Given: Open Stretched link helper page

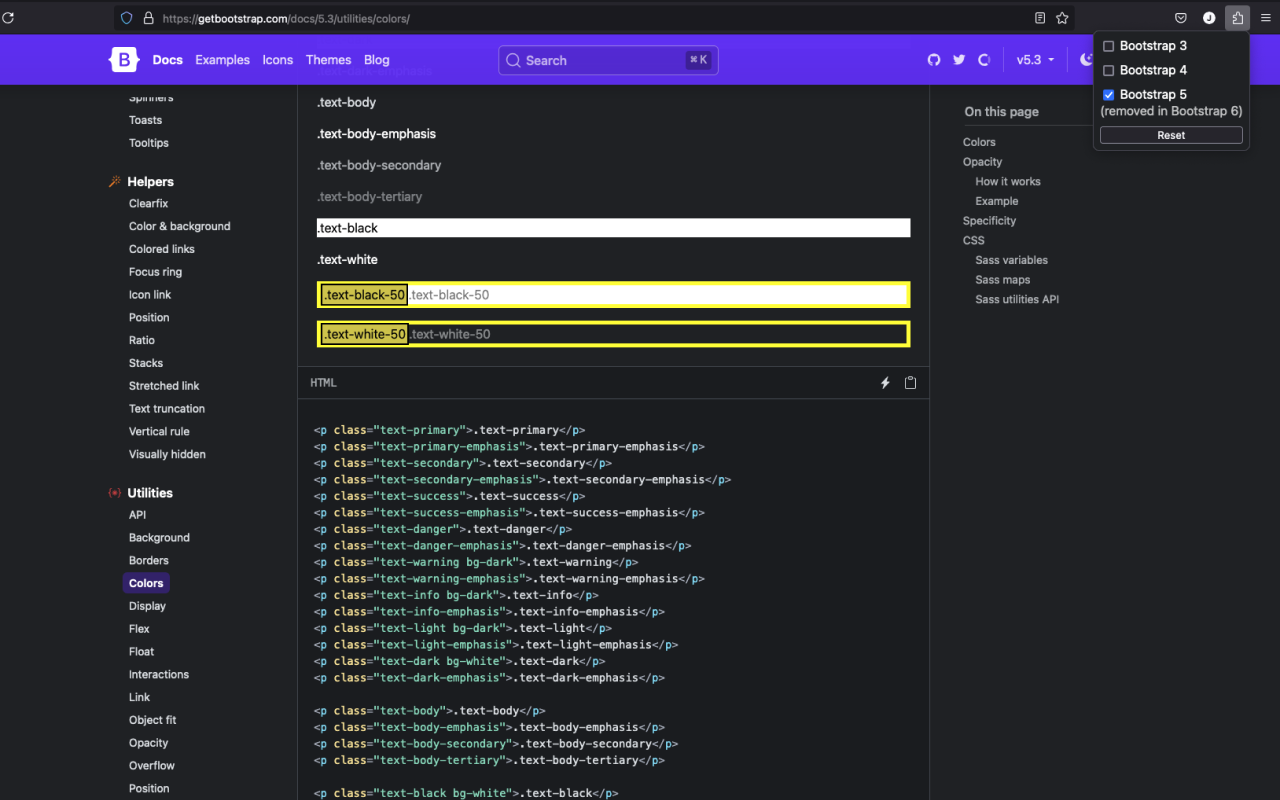Looking at the screenshot, I should tap(164, 386).
